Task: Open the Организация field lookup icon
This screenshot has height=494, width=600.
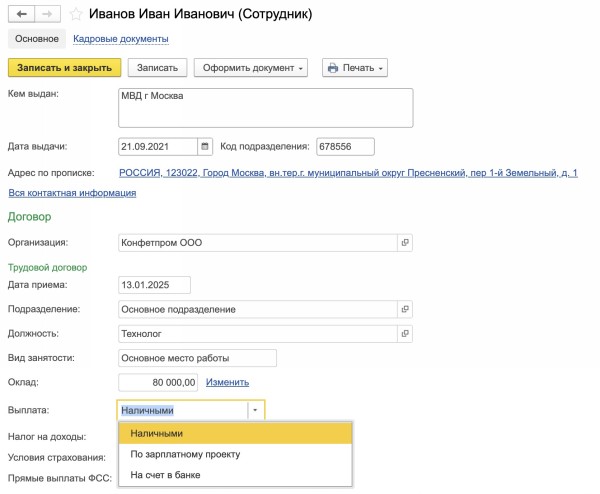Action: tap(405, 242)
